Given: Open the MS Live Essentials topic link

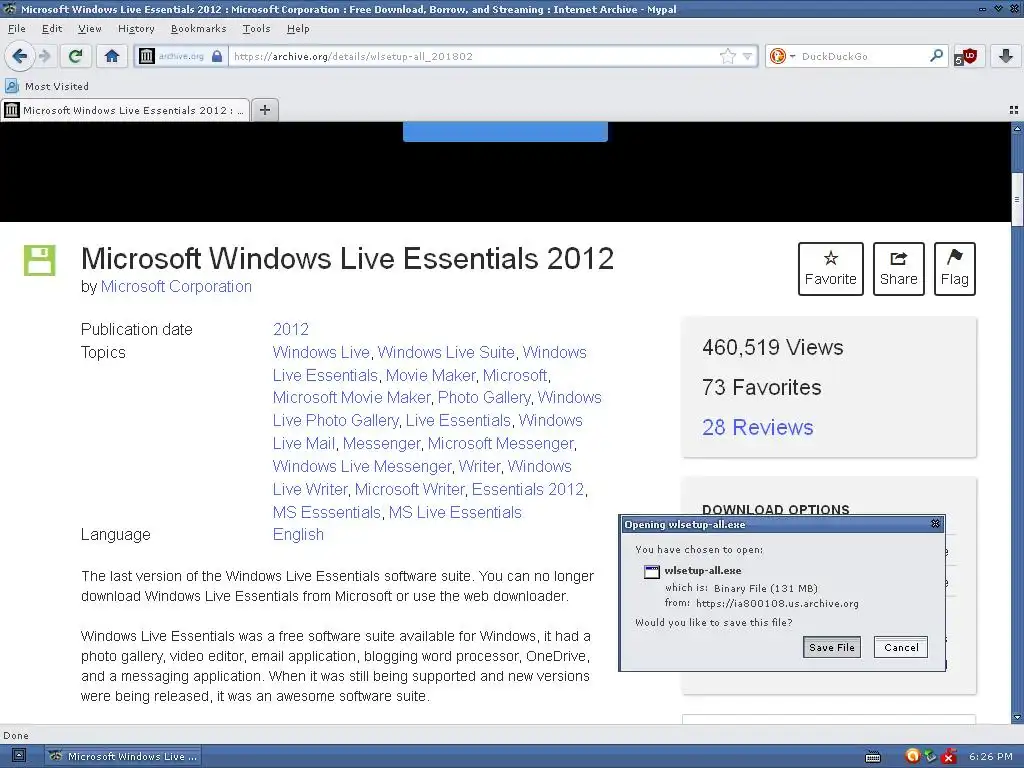Looking at the screenshot, I should (455, 513).
